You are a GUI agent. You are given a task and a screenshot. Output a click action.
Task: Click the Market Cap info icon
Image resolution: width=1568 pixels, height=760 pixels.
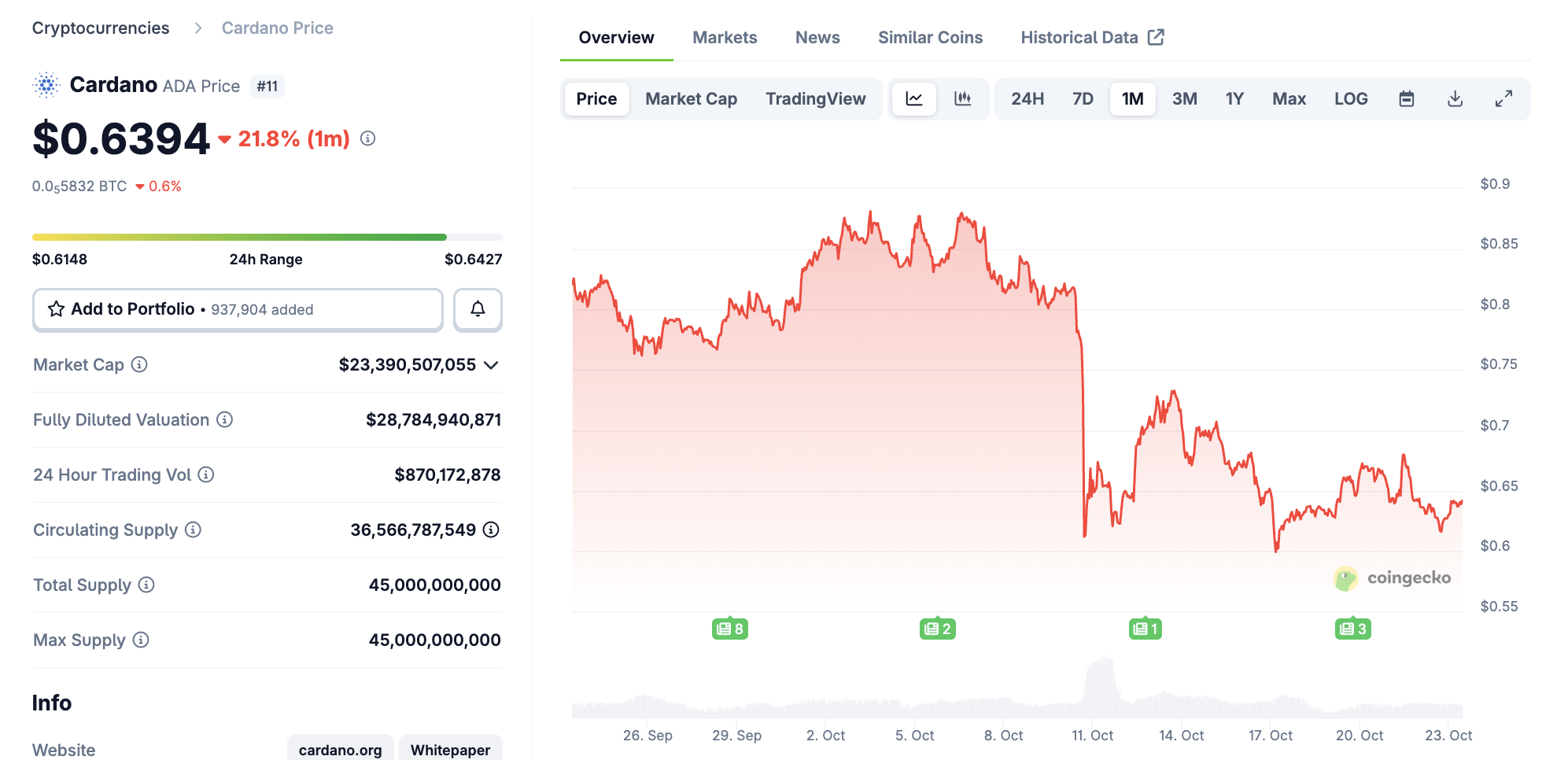coord(139,364)
